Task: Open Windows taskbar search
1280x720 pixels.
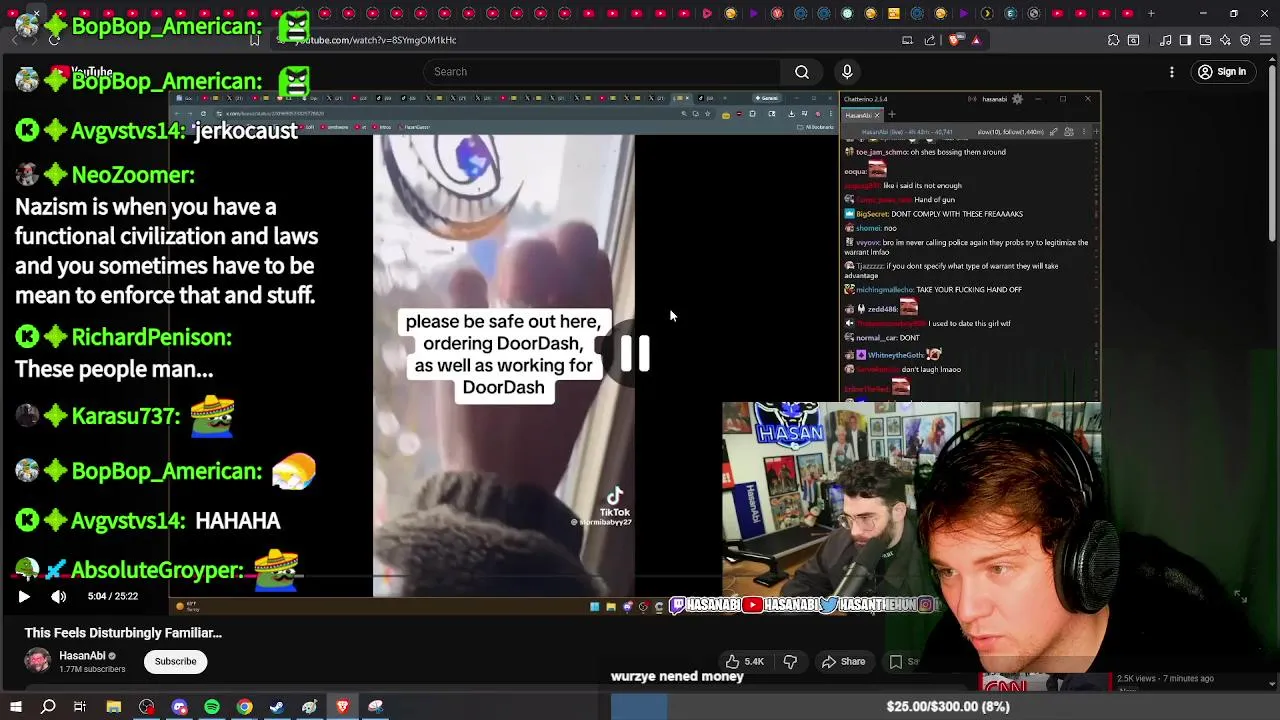Action: click(x=48, y=707)
